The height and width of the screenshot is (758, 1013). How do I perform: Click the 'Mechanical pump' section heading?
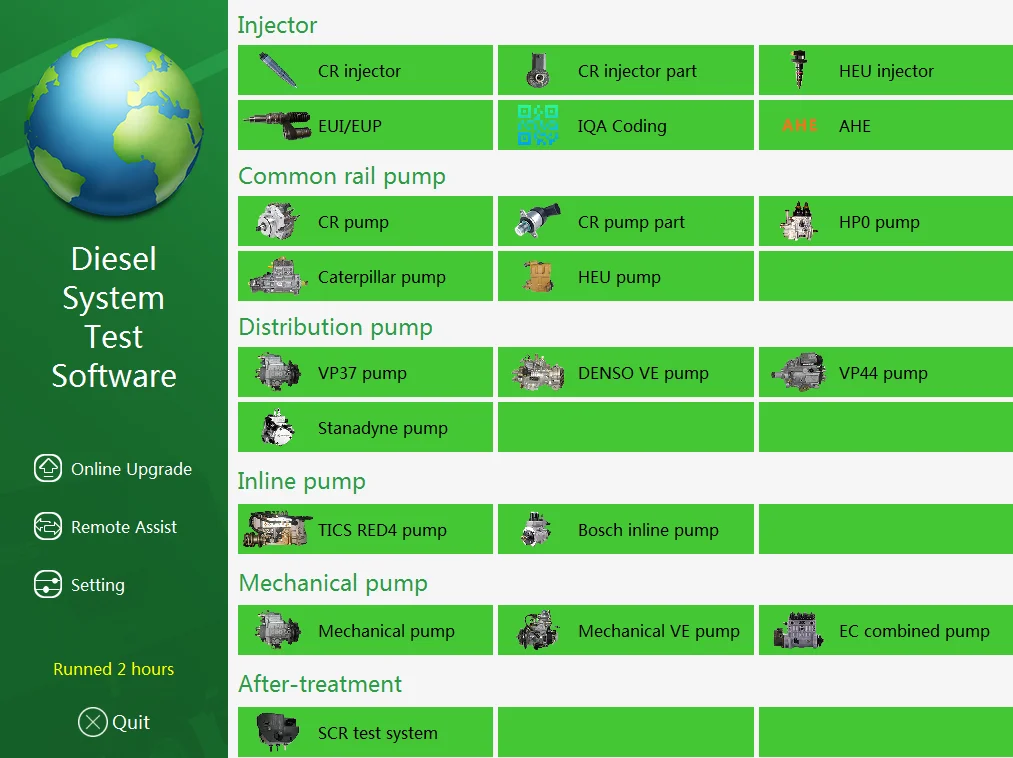coord(333,583)
